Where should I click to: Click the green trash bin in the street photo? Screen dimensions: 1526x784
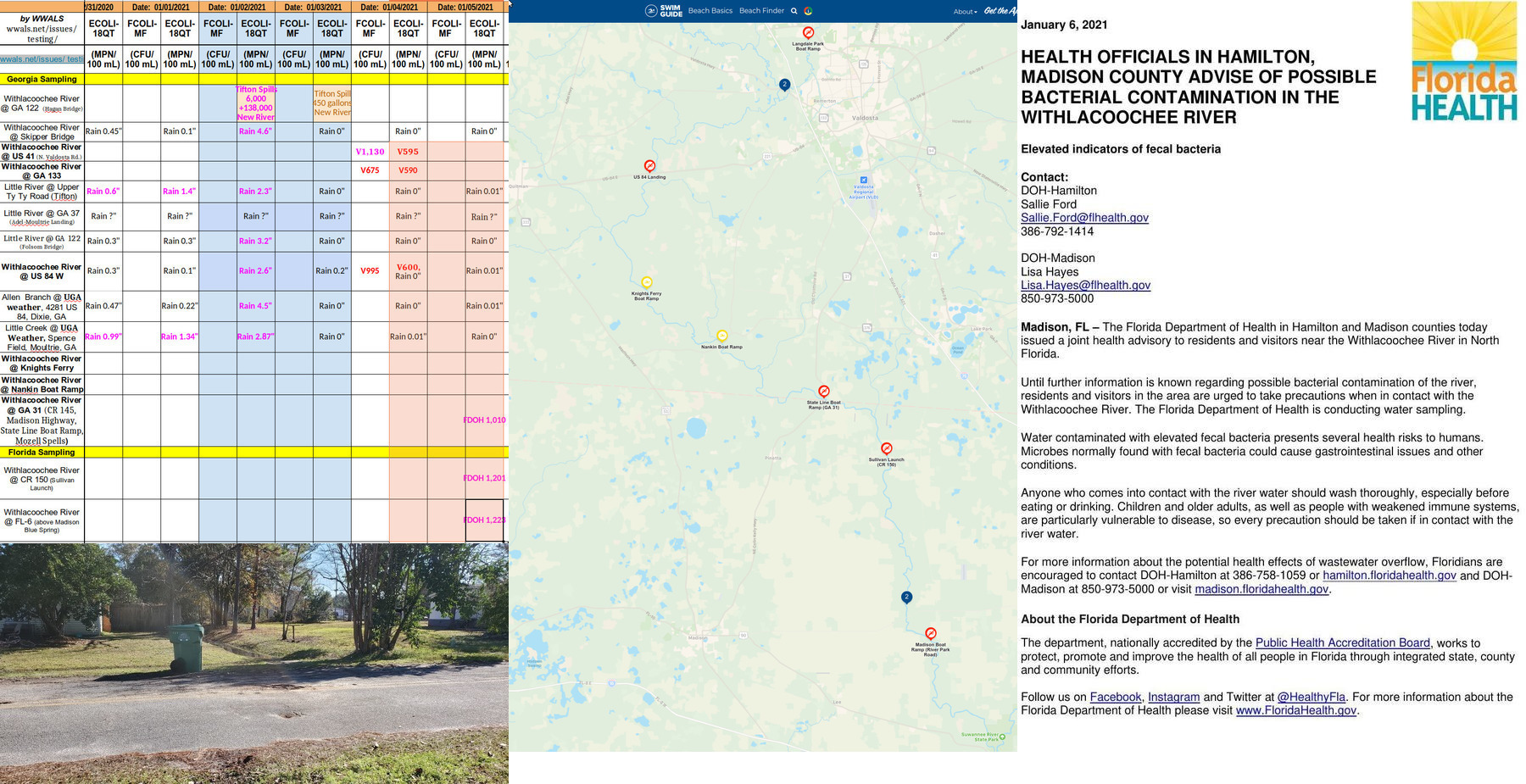pyautogui.click(x=186, y=649)
